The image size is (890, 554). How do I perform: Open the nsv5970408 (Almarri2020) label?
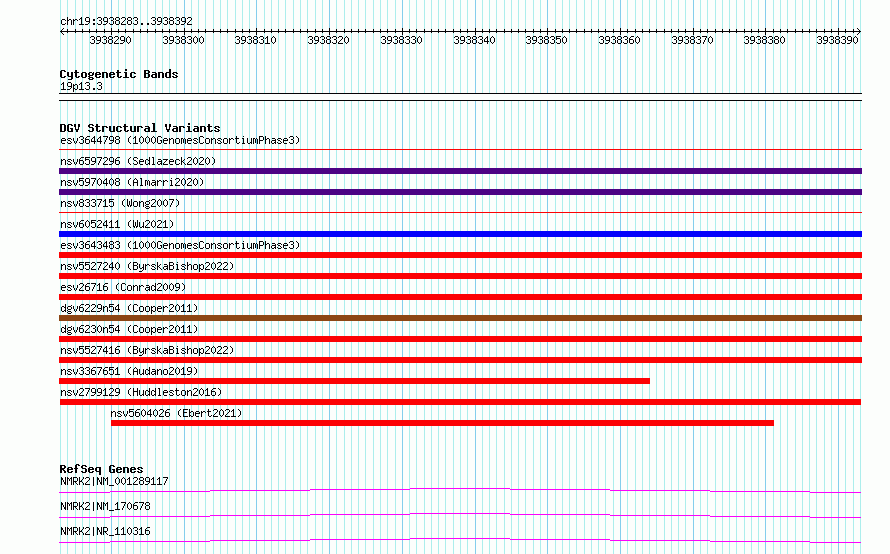tap(132, 182)
